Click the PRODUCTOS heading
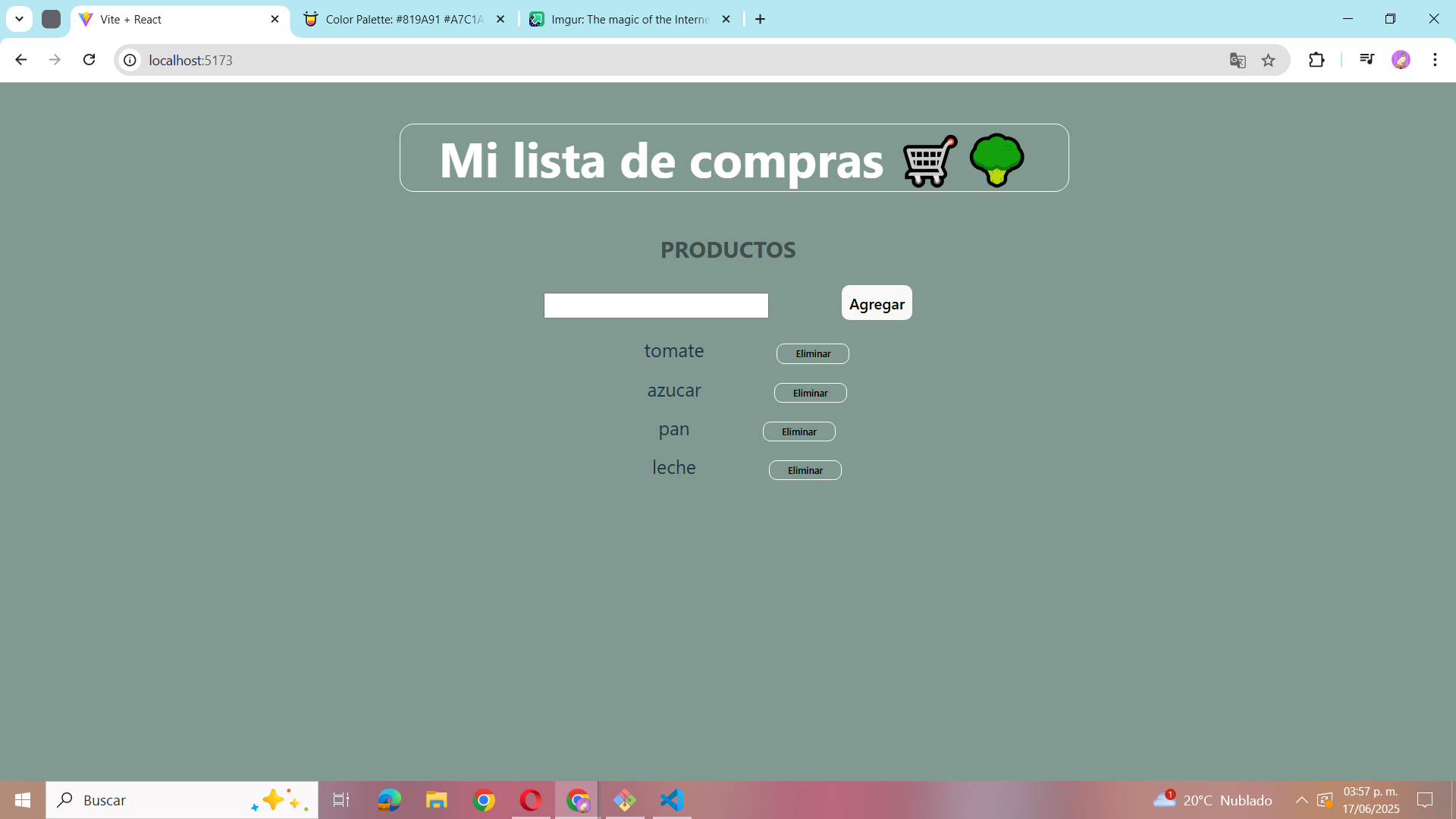Screen dimensions: 1456x819 (x=728, y=249)
